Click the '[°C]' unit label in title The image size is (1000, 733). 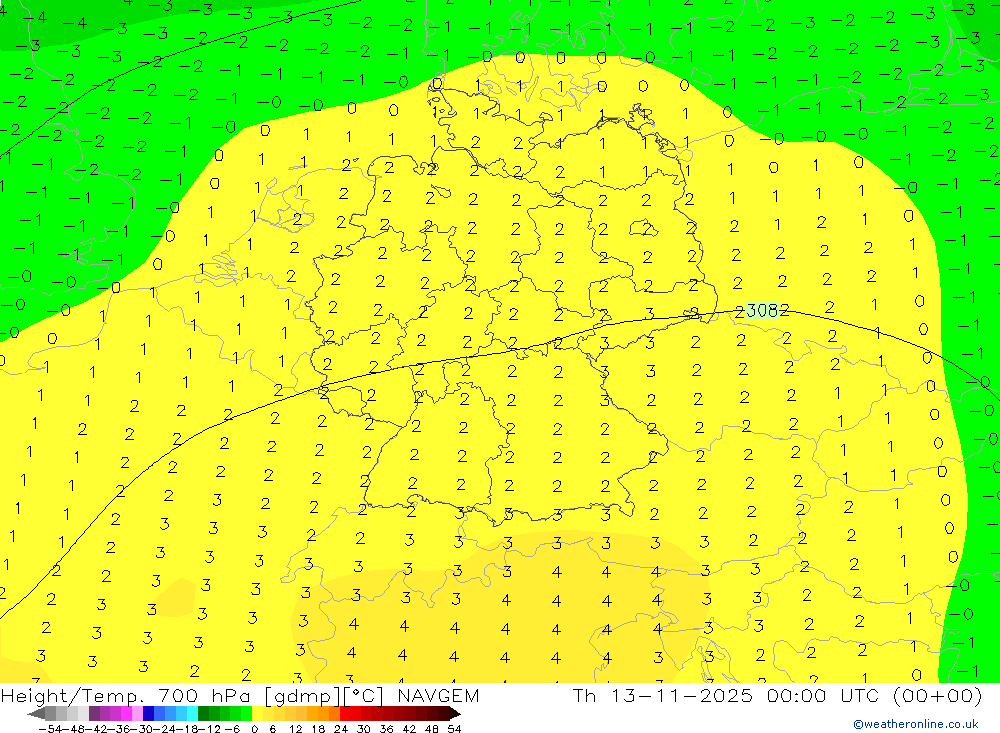coord(364,696)
